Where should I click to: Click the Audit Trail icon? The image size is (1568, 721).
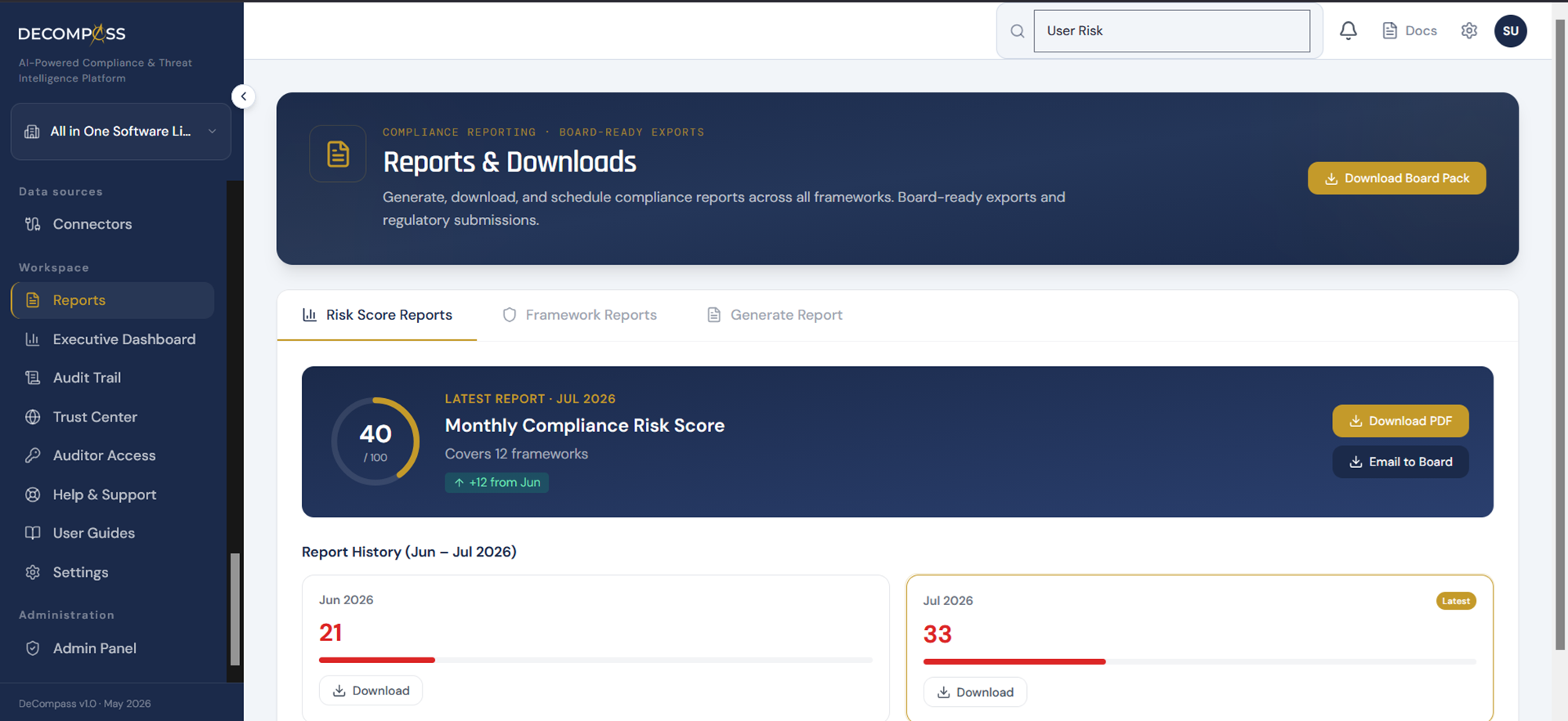tap(33, 378)
